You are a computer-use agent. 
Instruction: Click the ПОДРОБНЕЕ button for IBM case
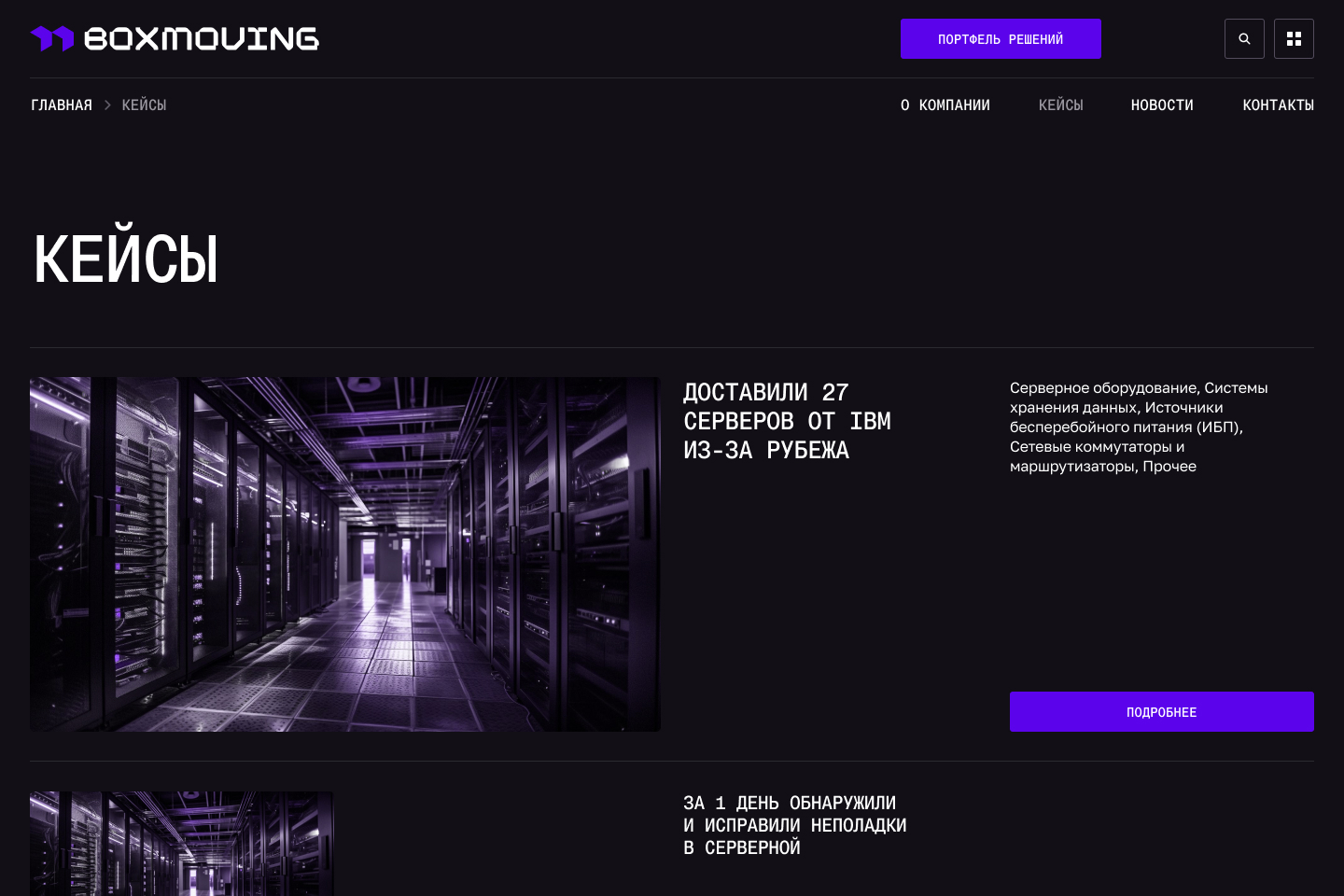(1162, 711)
